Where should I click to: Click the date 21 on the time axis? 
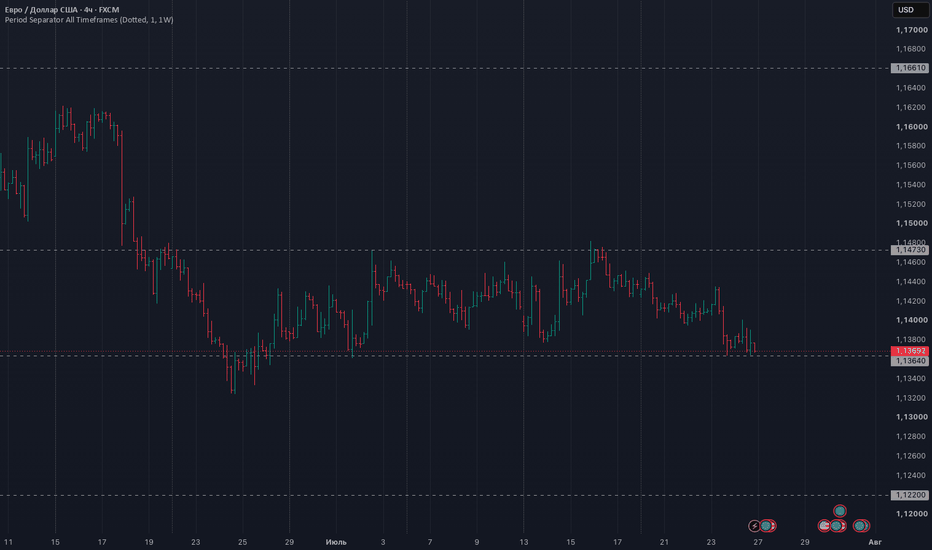(664, 542)
